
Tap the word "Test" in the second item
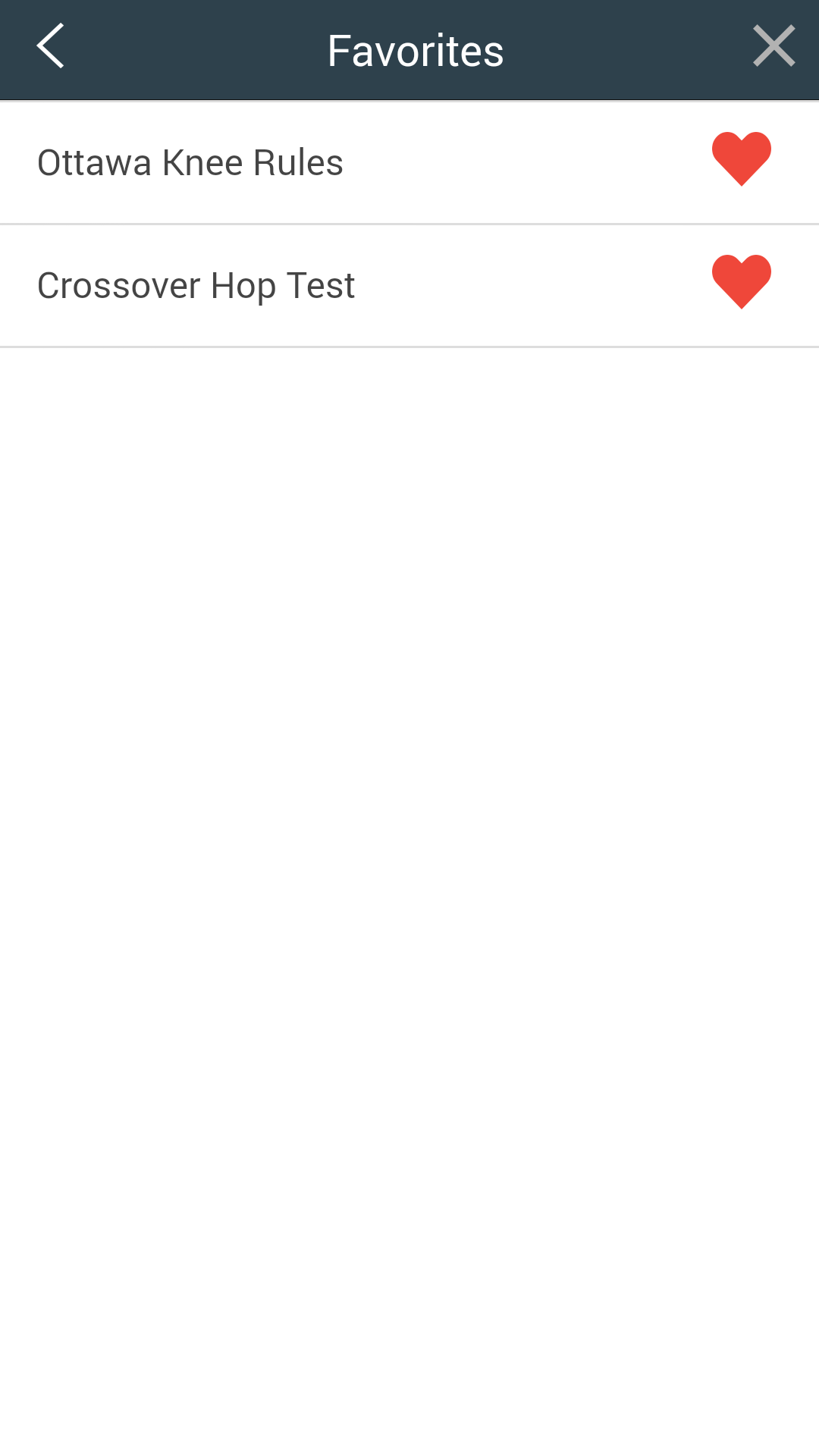321,286
